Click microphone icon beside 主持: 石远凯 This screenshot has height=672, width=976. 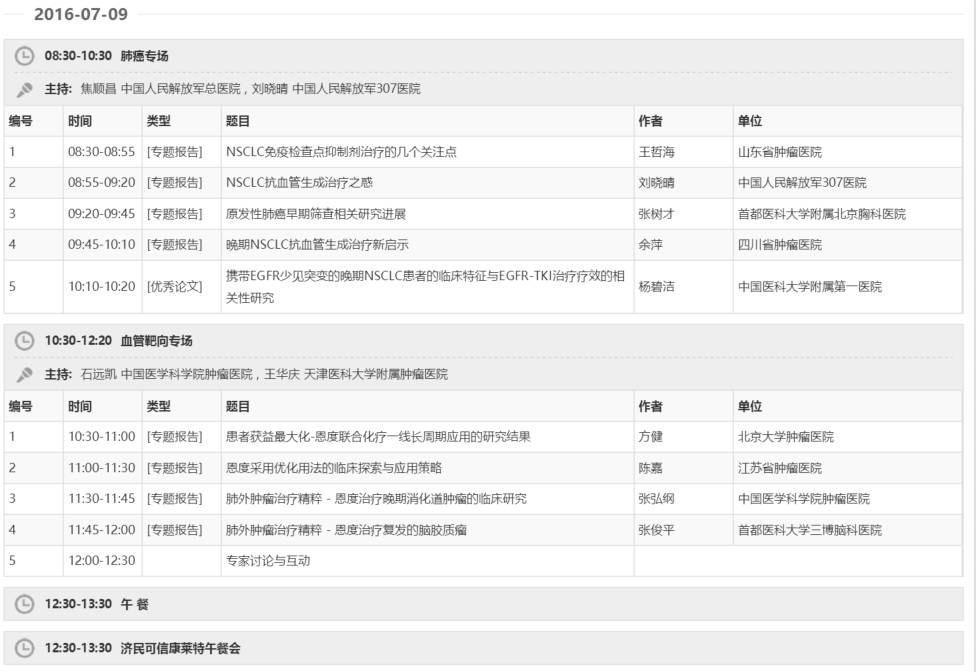coord(24,375)
